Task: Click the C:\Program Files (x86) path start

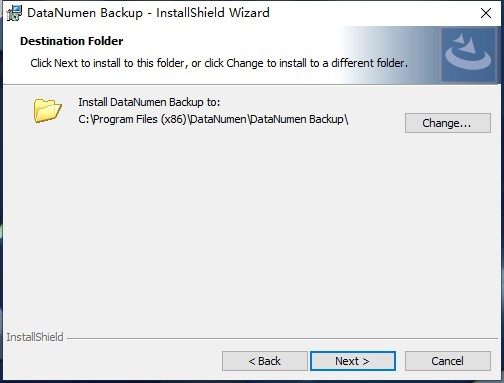Action: pos(132,119)
